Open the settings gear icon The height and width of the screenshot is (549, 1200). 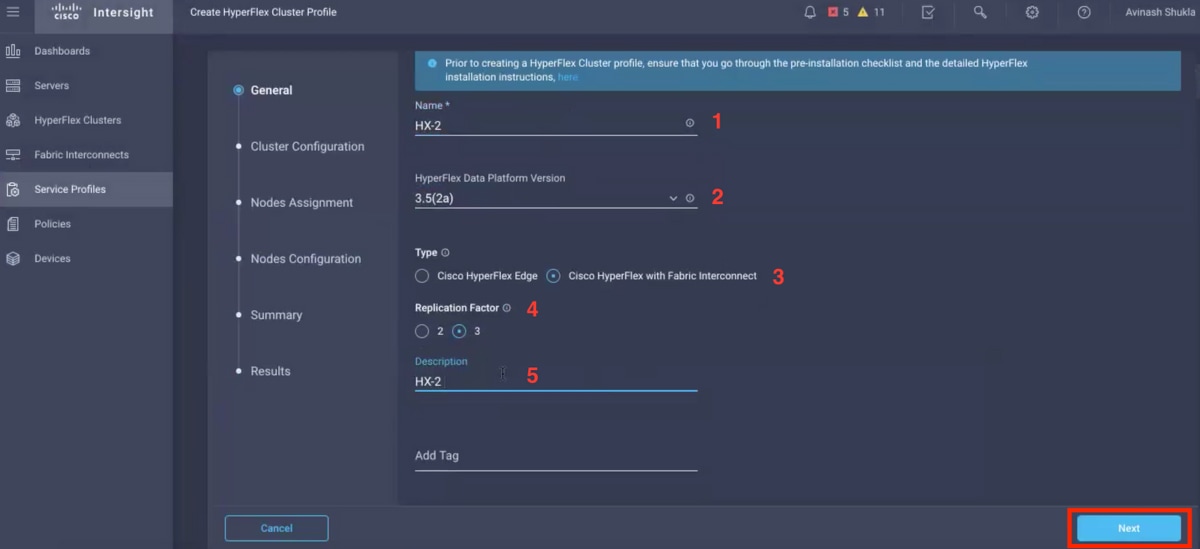(x=1032, y=12)
